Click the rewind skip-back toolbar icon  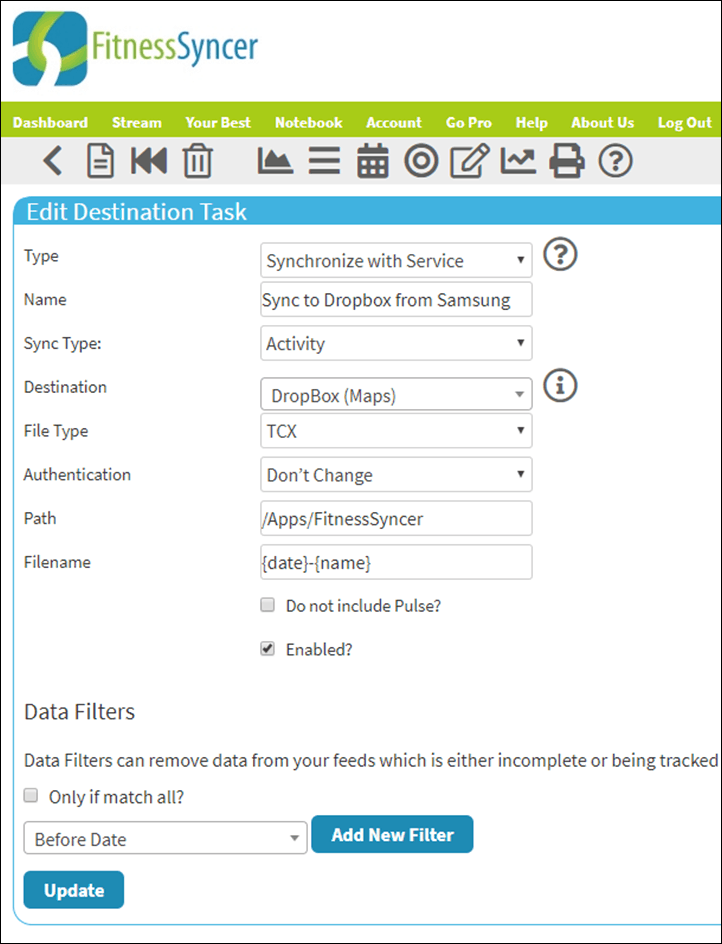(149, 161)
